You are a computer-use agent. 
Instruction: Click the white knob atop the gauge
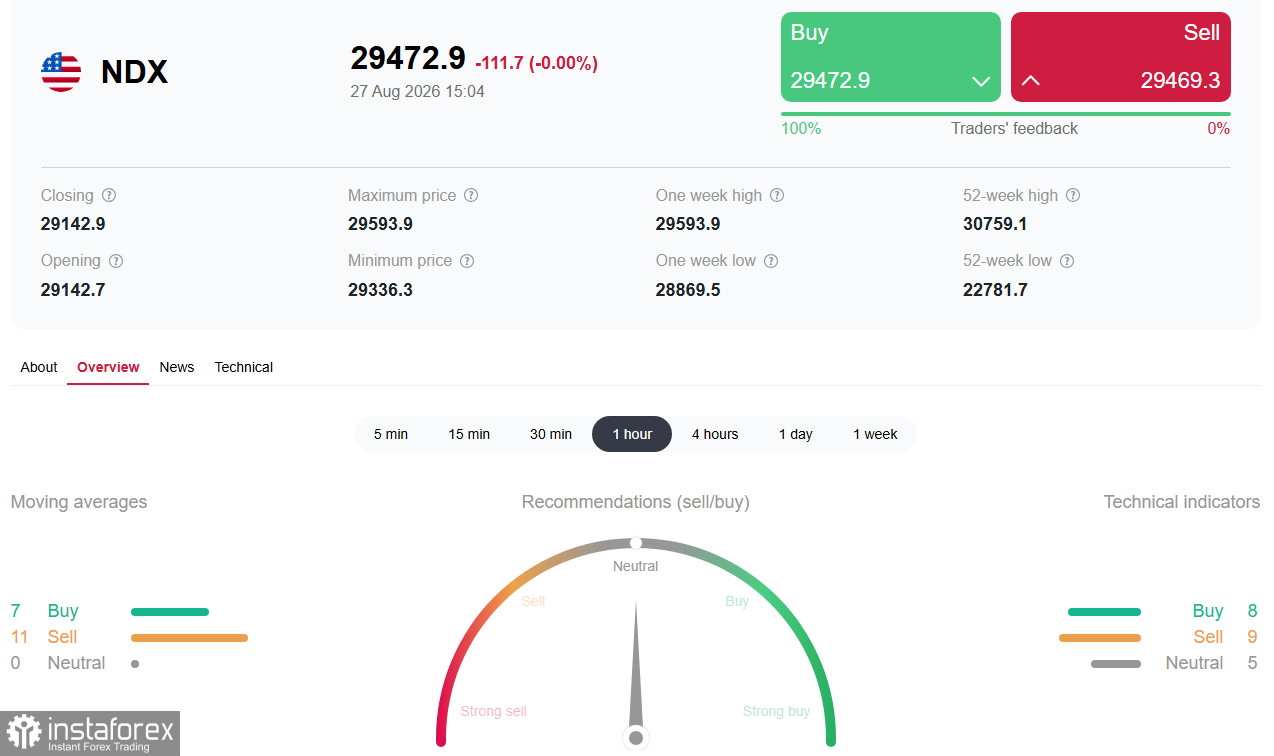[x=636, y=543]
